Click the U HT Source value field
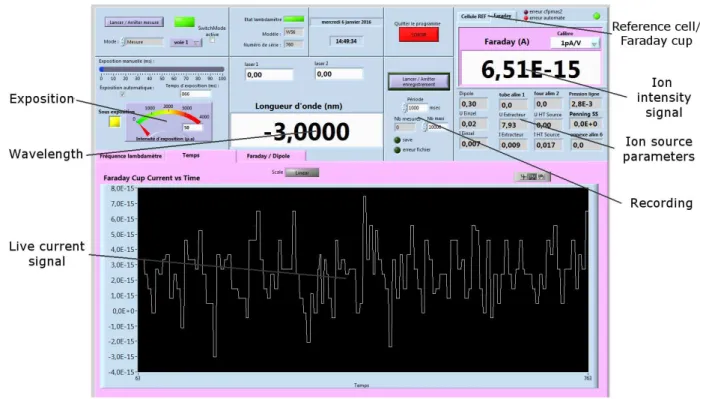Image resolution: width=703 pixels, height=399 pixels. [547, 125]
